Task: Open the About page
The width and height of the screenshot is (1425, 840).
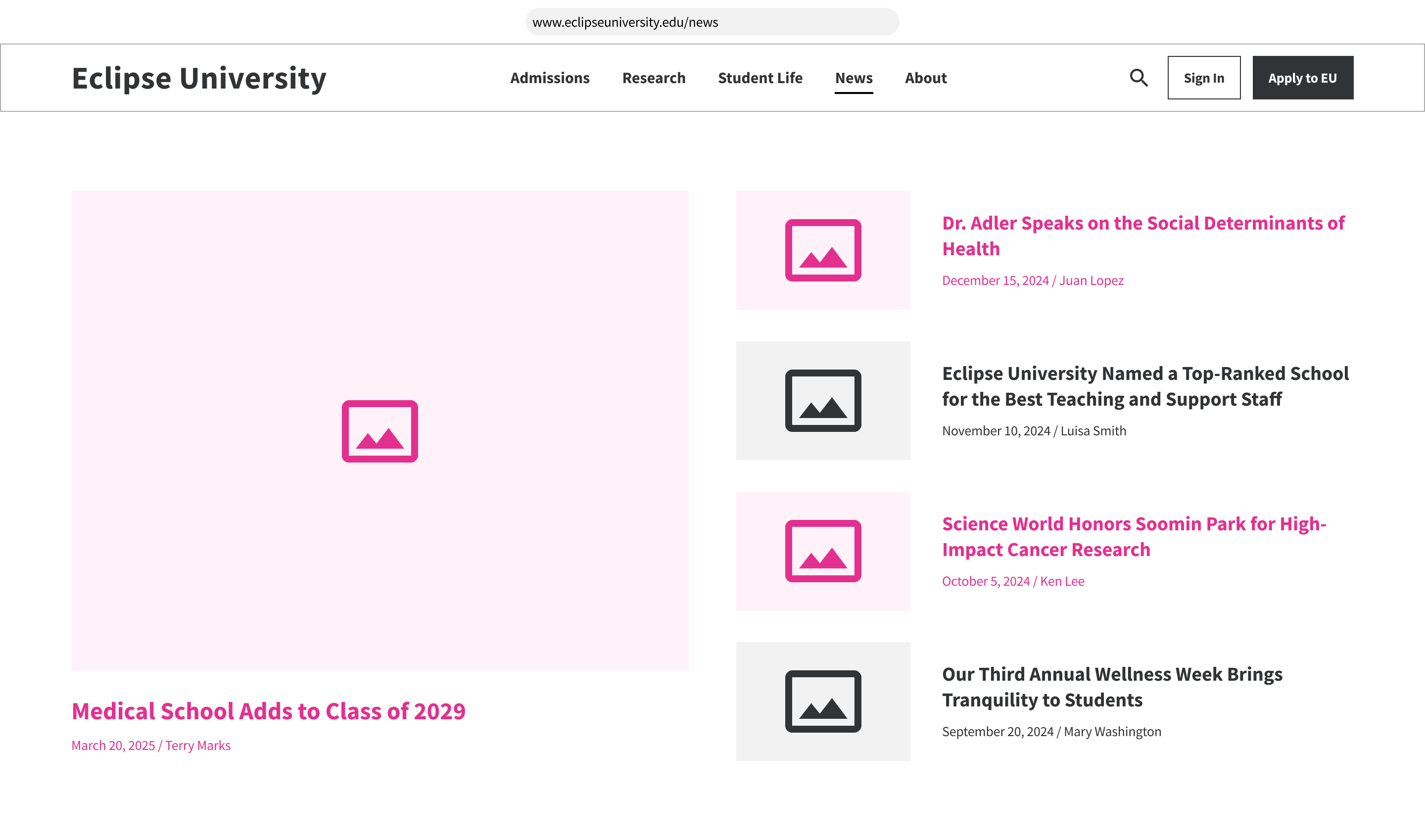Action: 926,78
